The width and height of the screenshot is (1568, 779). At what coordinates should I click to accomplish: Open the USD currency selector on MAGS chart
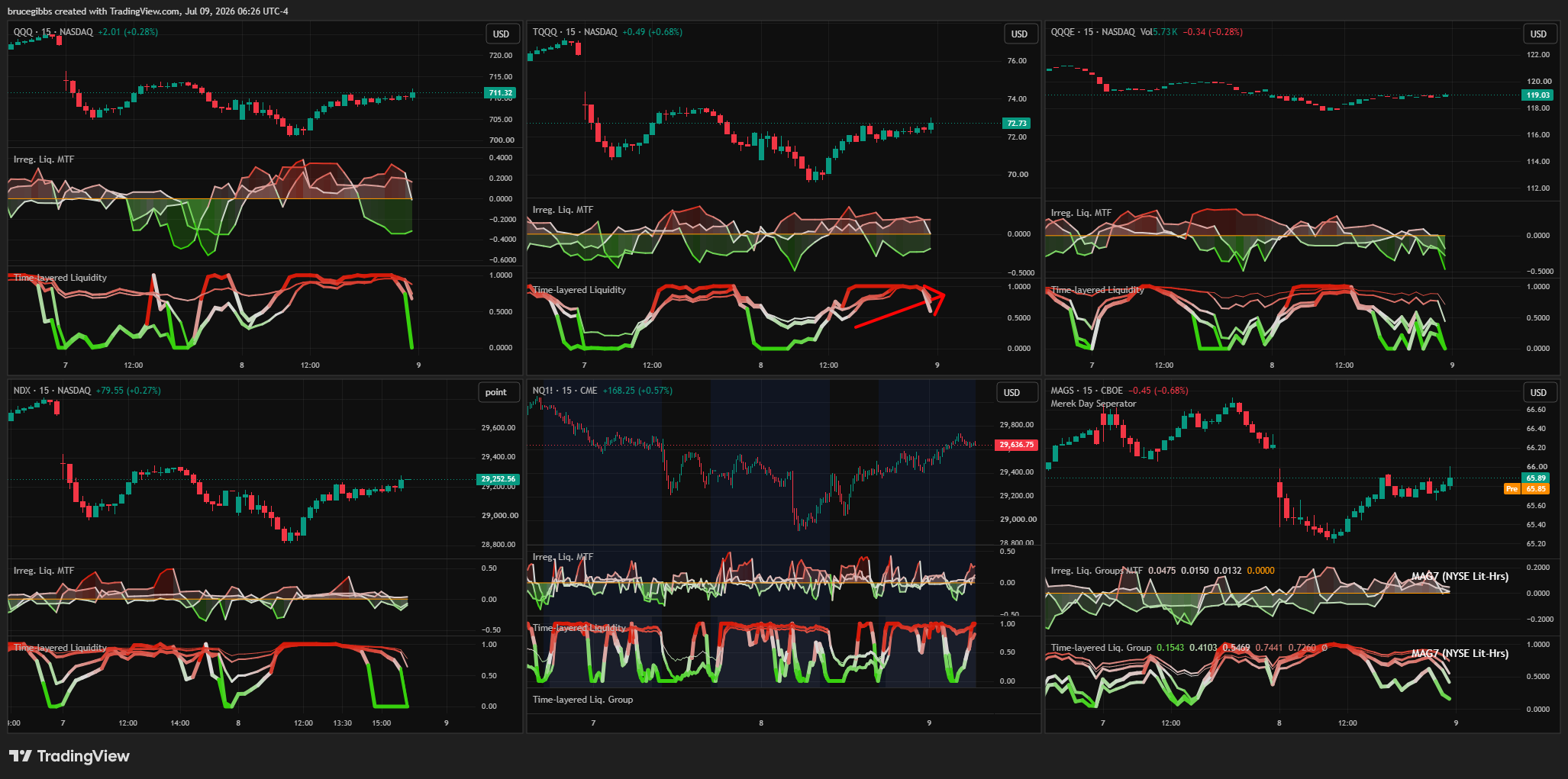click(x=1538, y=392)
